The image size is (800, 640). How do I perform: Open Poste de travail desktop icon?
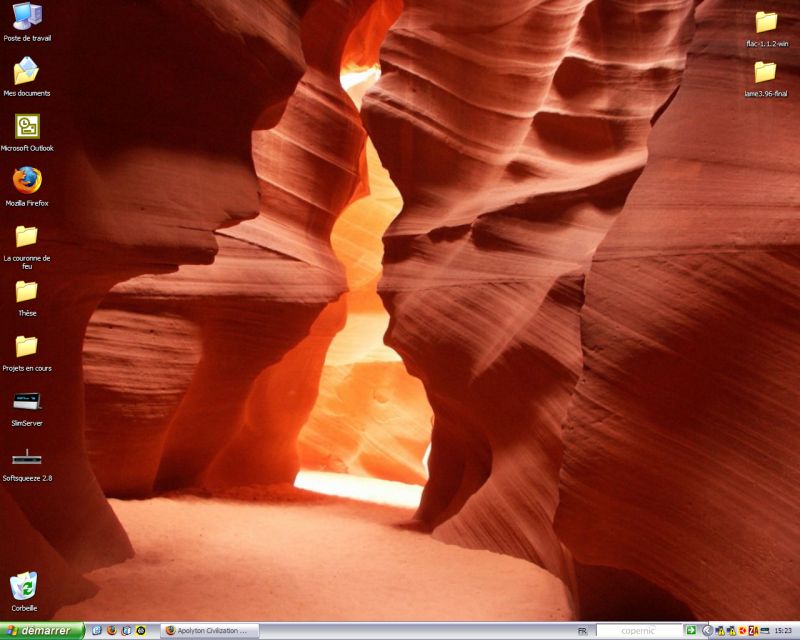(27, 17)
